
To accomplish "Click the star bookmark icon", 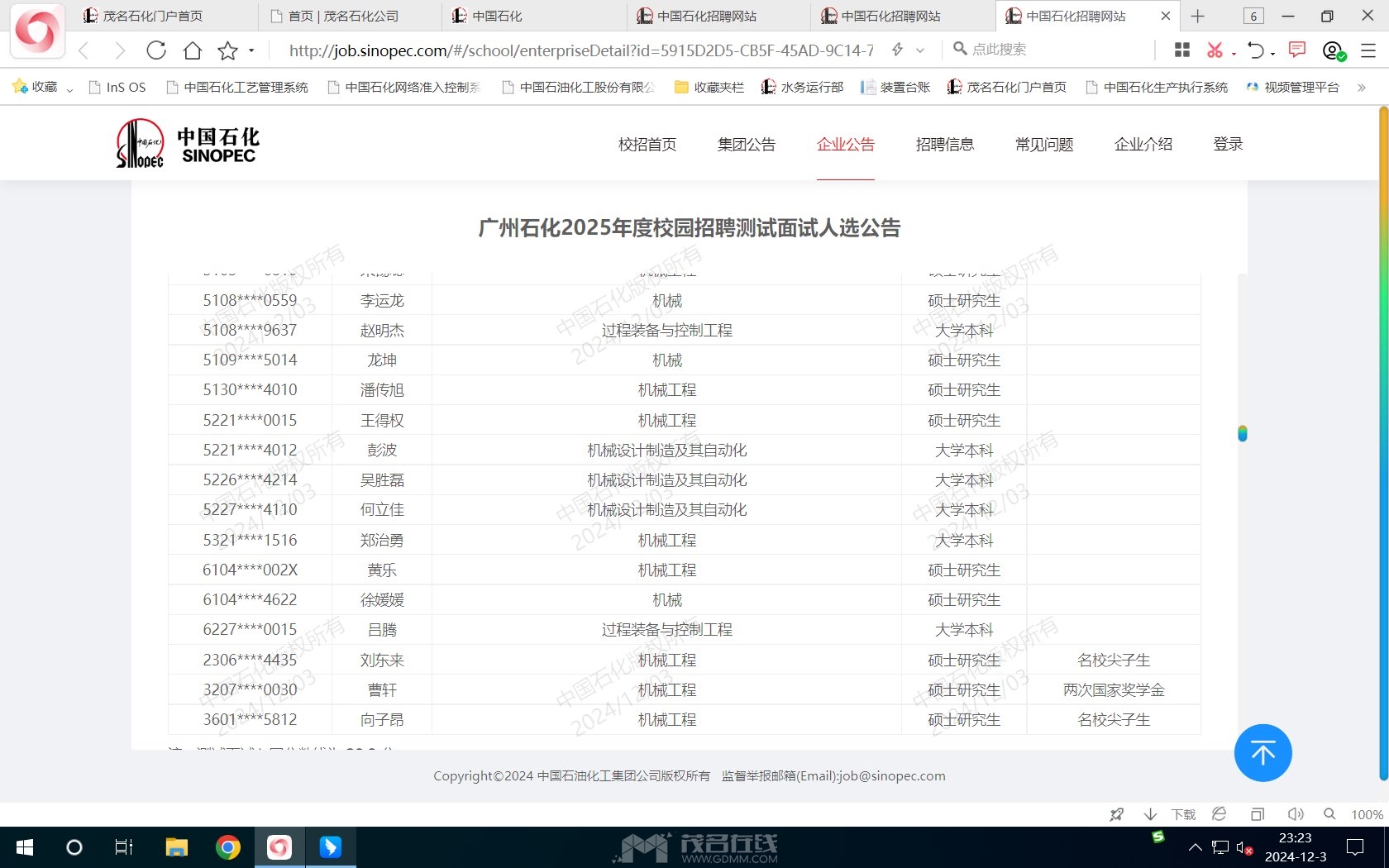I will point(227,51).
